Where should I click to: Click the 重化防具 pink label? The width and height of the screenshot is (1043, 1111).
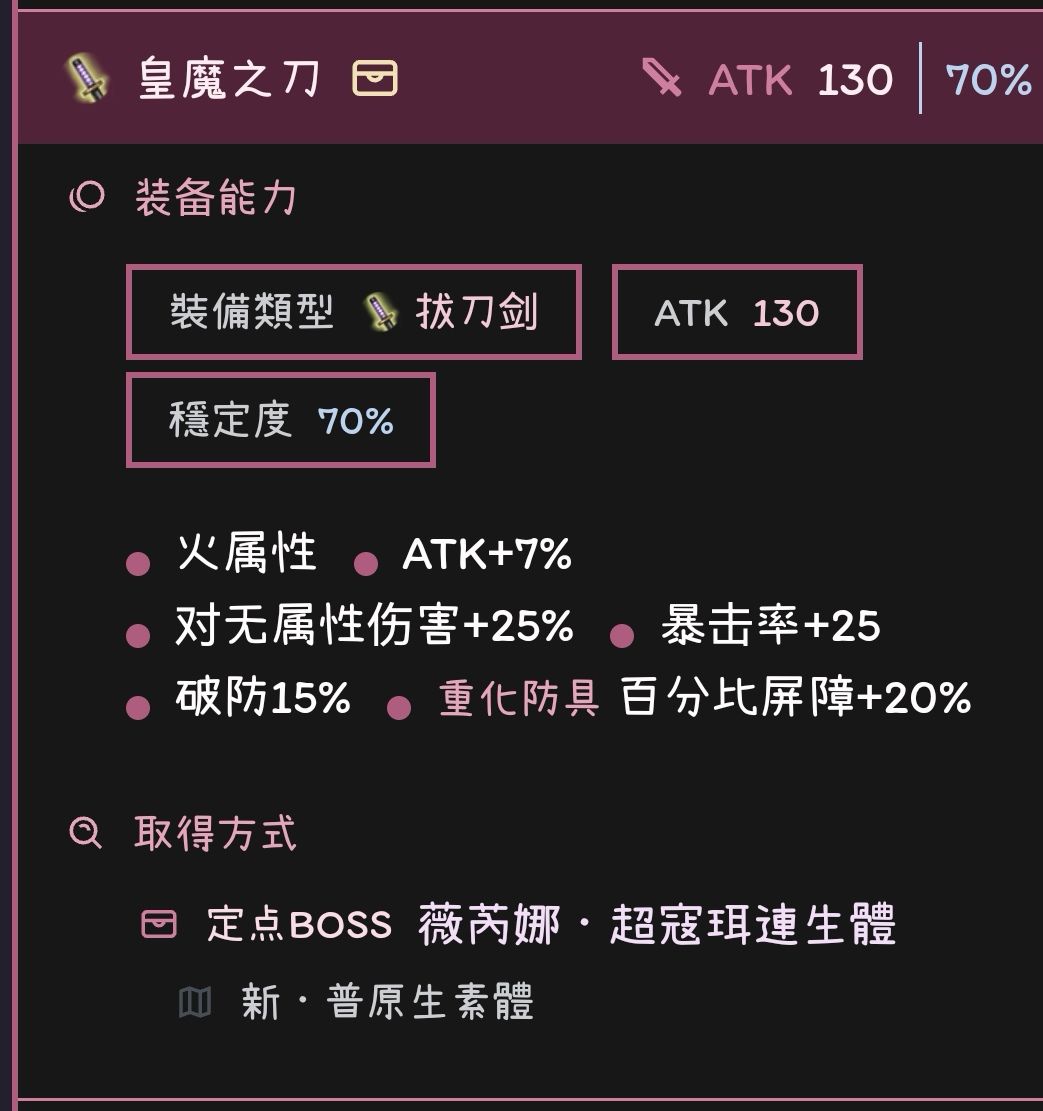pos(519,698)
